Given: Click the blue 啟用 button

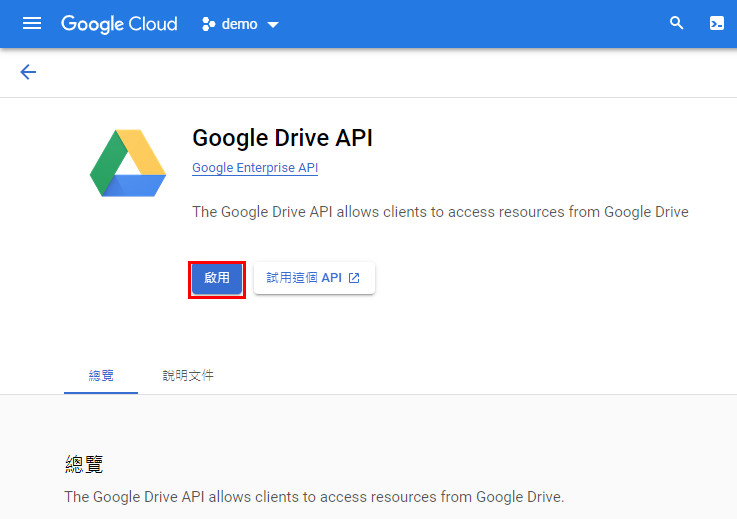Looking at the screenshot, I should (x=217, y=278).
